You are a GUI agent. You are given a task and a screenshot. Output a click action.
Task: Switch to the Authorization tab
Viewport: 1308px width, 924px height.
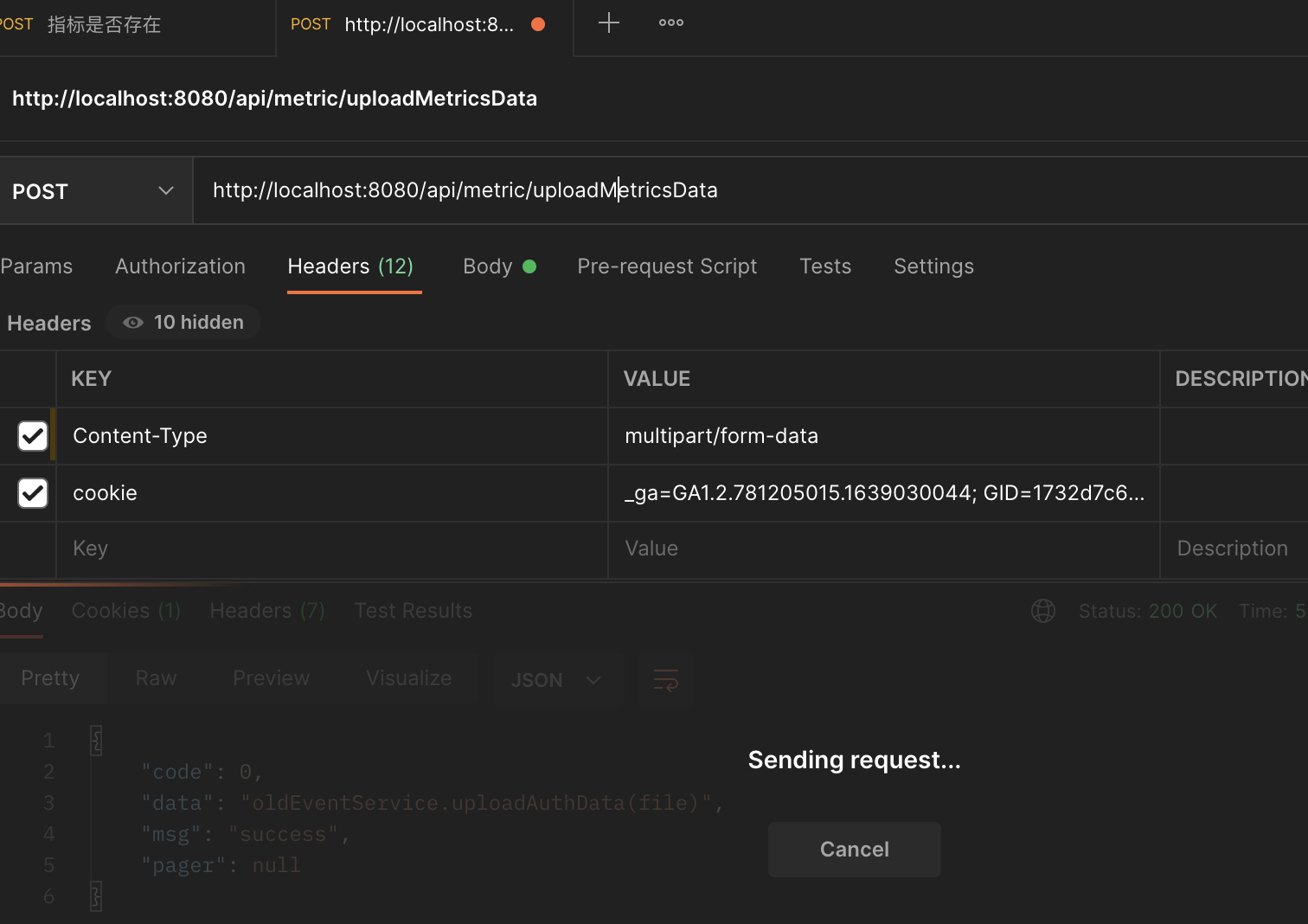click(180, 266)
